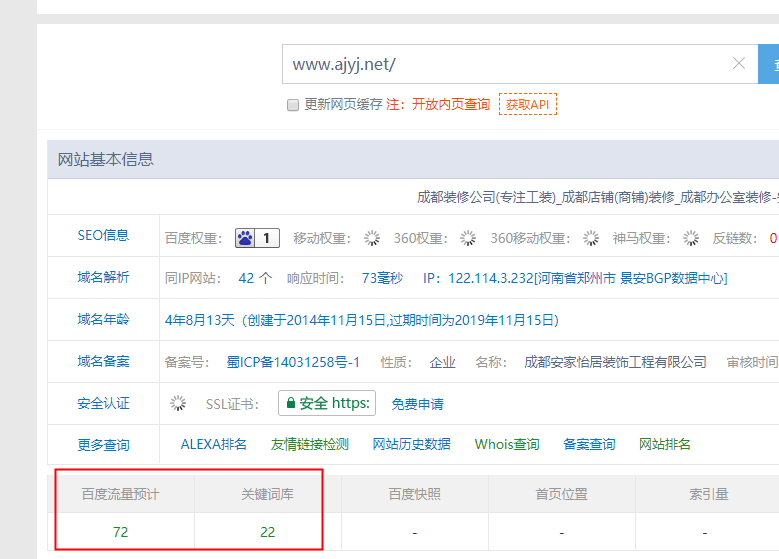Viewport: 779px width, 559px height.
Task: Click the 安全认证 loading spinner icon
Action: point(178,404)
